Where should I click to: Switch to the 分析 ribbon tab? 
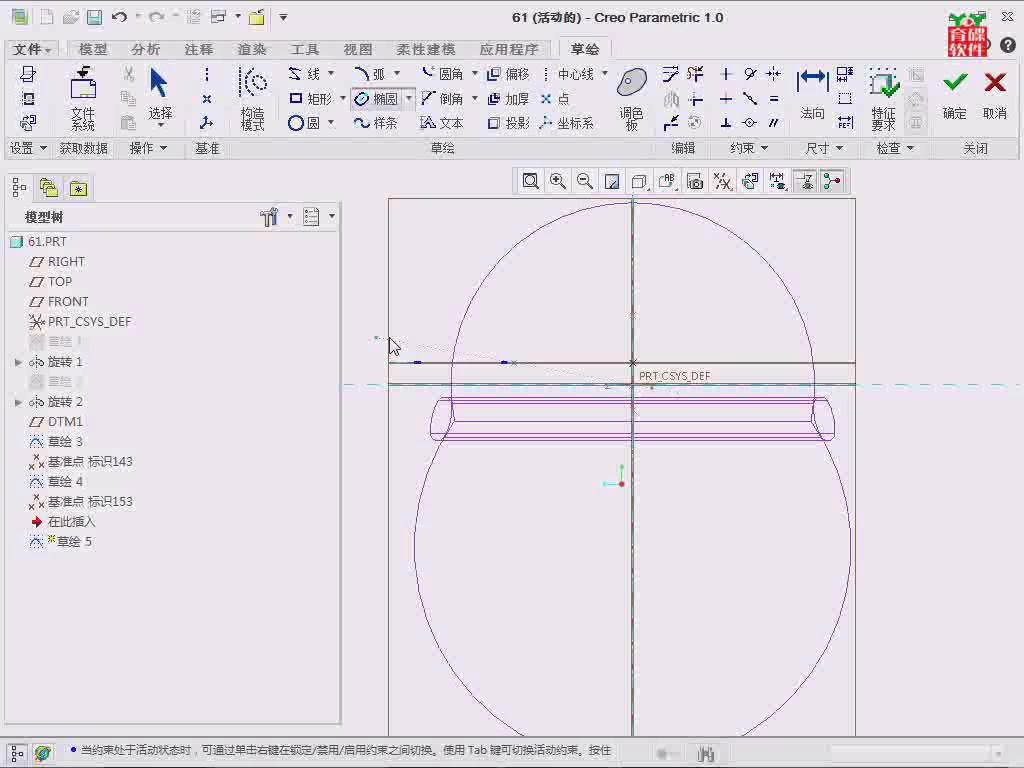145,49
